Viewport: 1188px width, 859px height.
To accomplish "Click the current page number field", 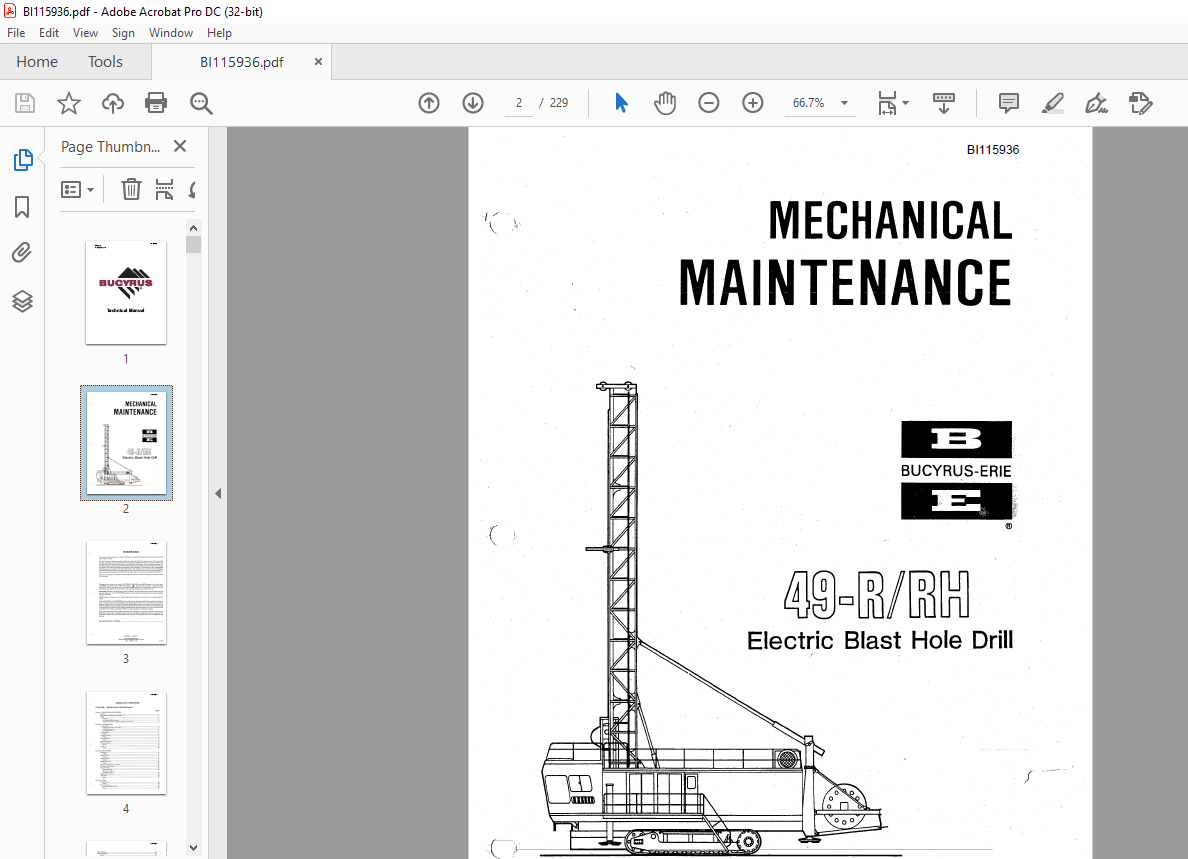I will (x=519, y=103).
